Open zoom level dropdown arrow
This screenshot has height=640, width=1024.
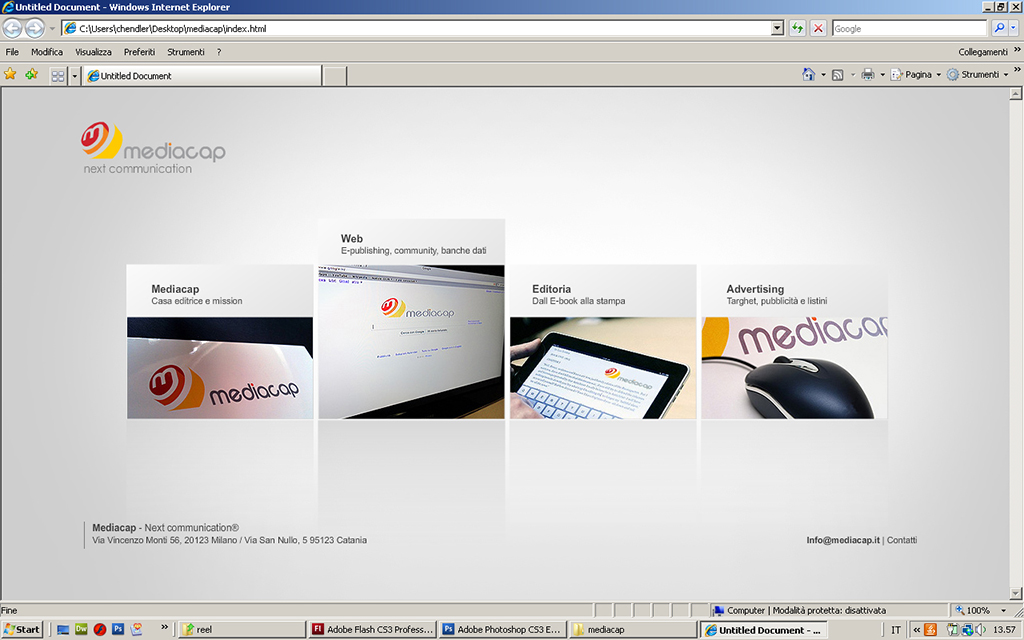[x=1004, y=611]
